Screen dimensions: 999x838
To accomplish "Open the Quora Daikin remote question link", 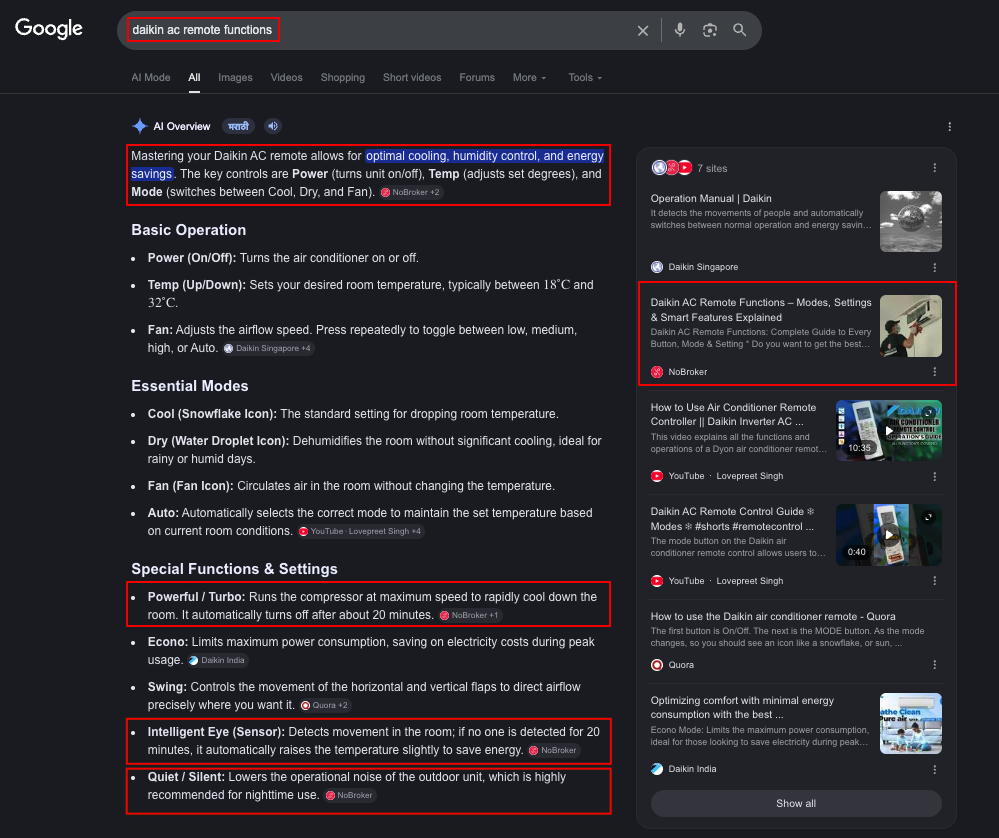I will [x=773, y=617].
